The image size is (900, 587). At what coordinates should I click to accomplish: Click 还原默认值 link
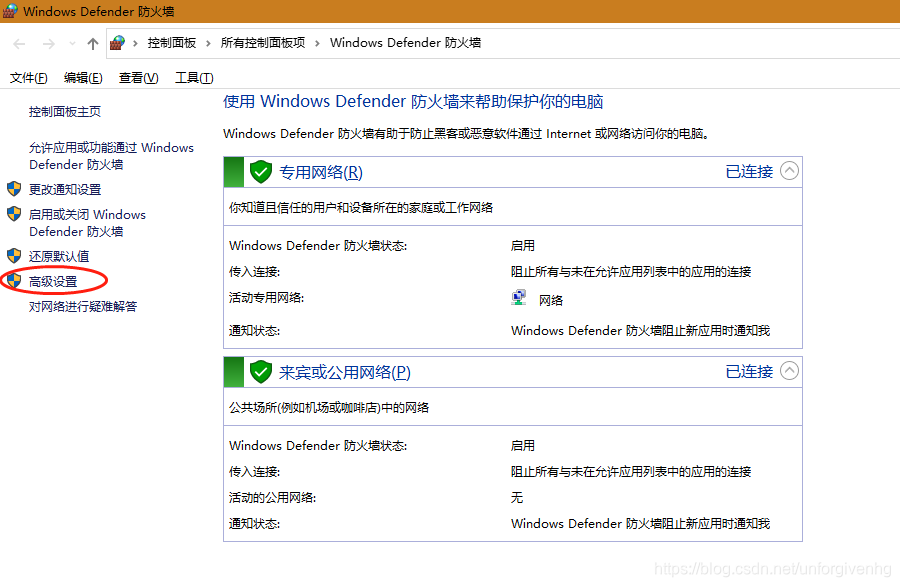click(59, 256)
